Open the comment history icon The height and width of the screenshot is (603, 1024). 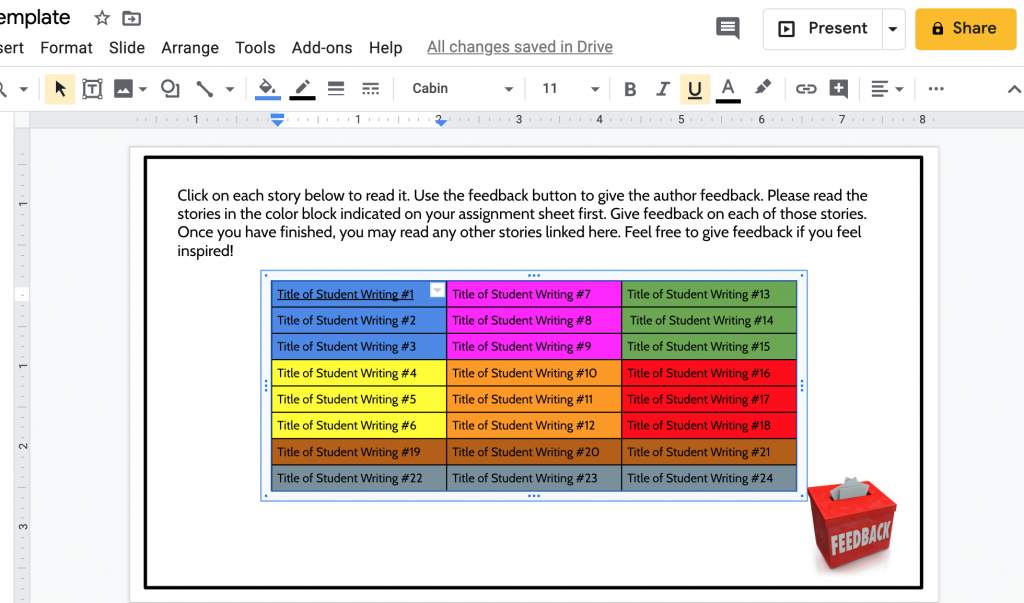pos(728,28)
